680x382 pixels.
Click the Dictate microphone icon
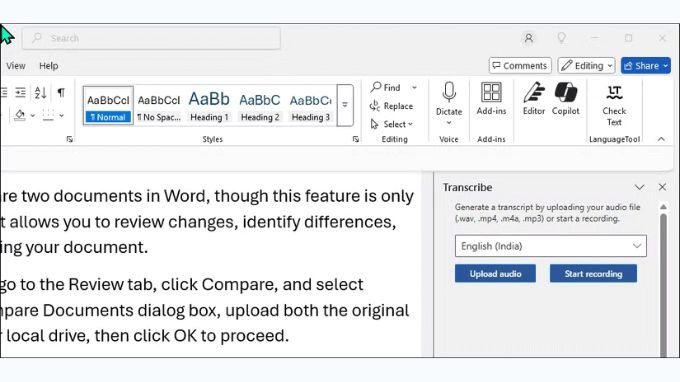[449, 92]
